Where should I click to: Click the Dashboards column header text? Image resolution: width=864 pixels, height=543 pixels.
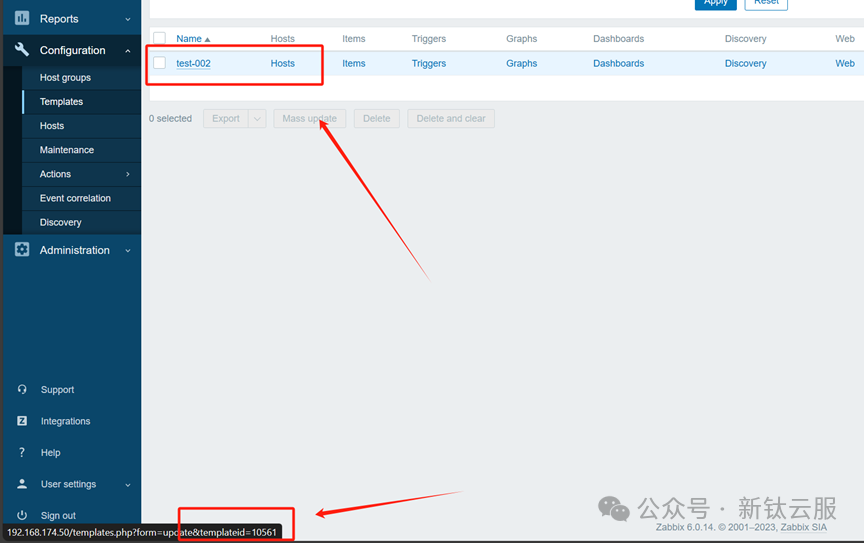point(618,39)
